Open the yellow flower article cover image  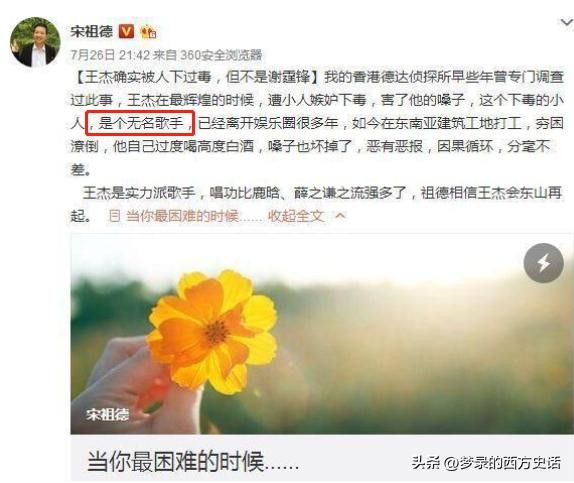(322, 333)
